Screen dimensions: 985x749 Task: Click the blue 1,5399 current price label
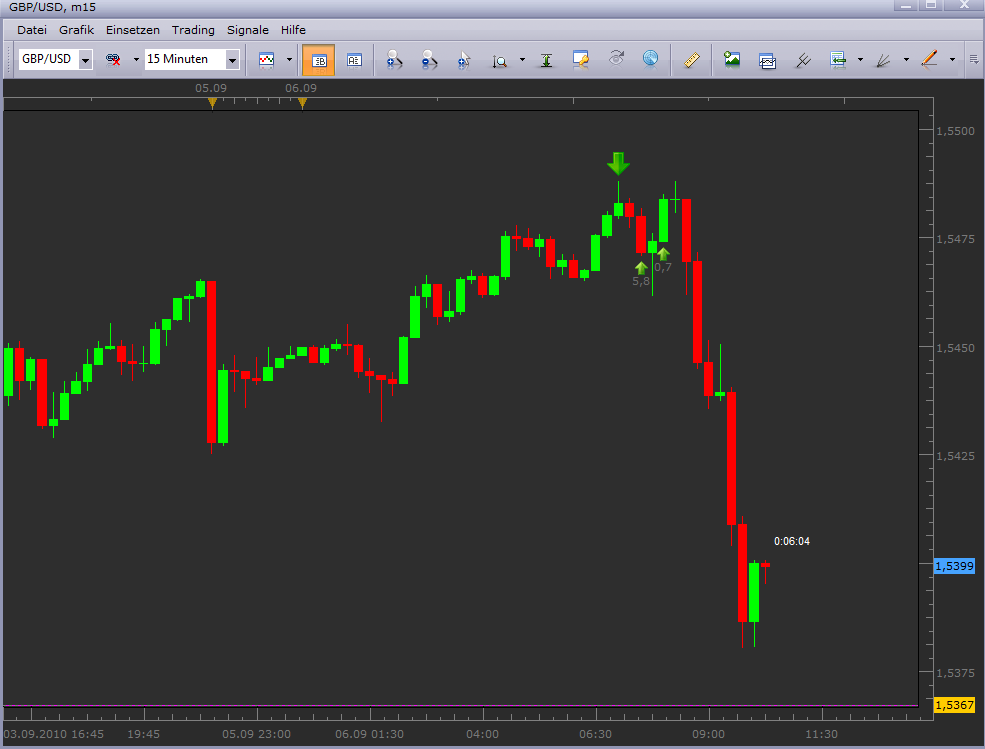(954, 566)
